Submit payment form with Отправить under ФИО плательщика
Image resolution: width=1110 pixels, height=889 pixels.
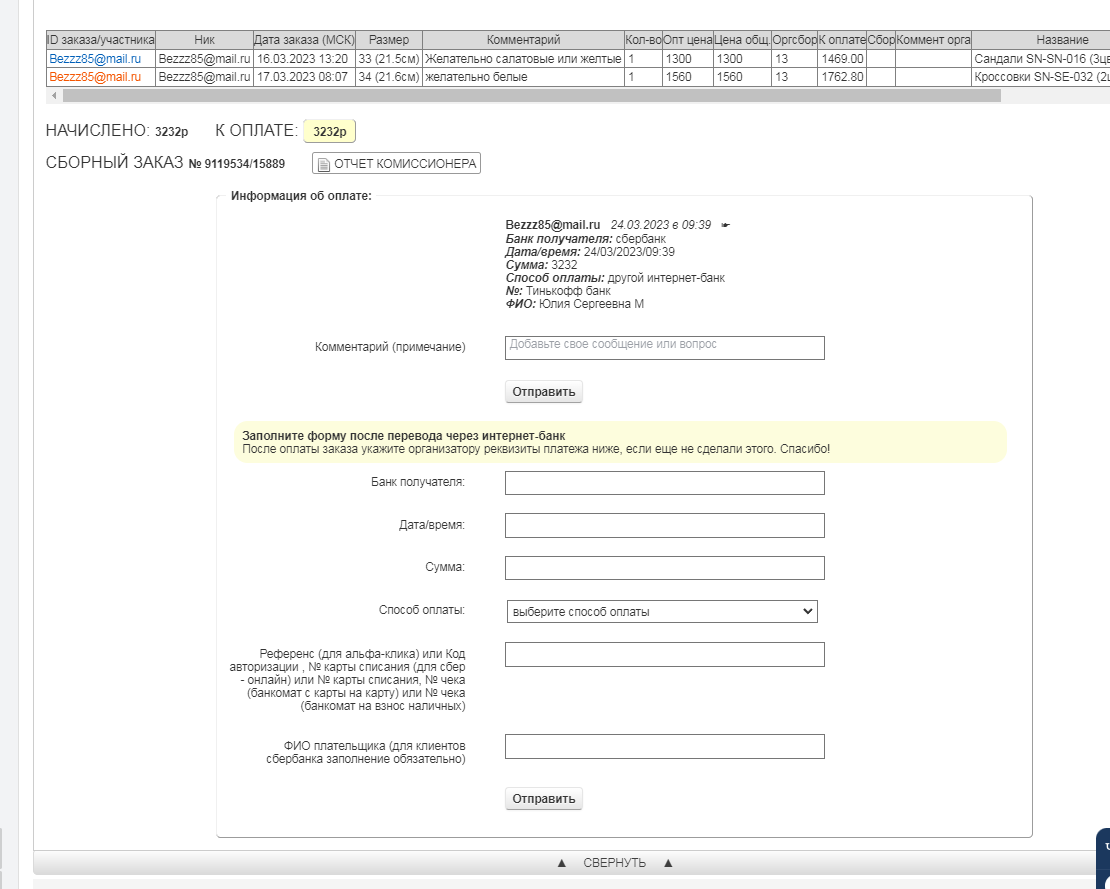click(544, 798)
